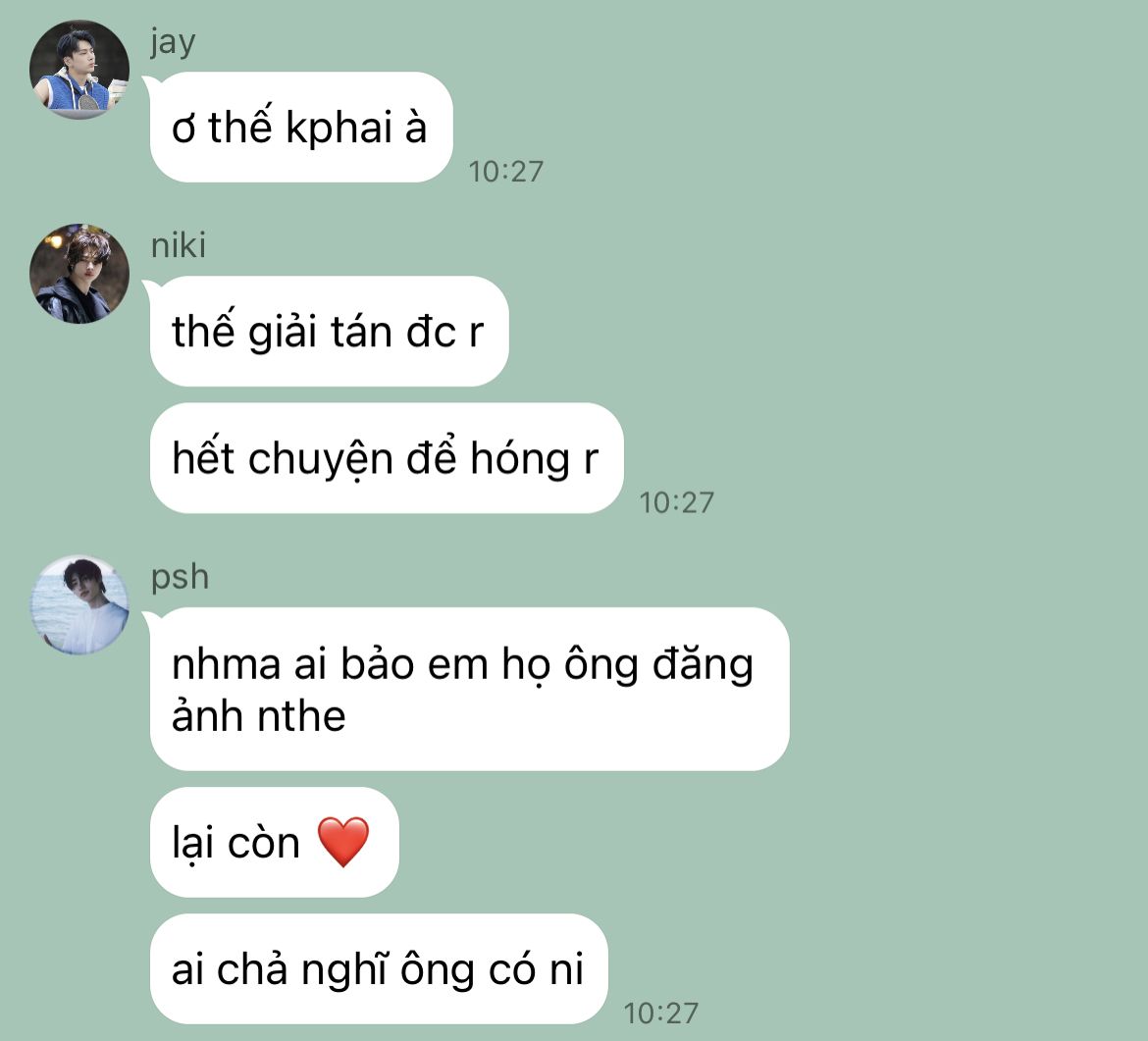The image size is (1148, 1041).
Task: Select the sender name jay
Action: tap(173, 42)
